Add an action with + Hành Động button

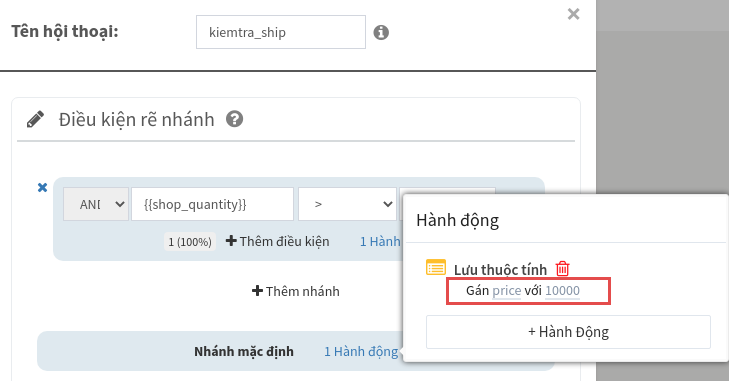pyautogui.click(x=568, y=332)
